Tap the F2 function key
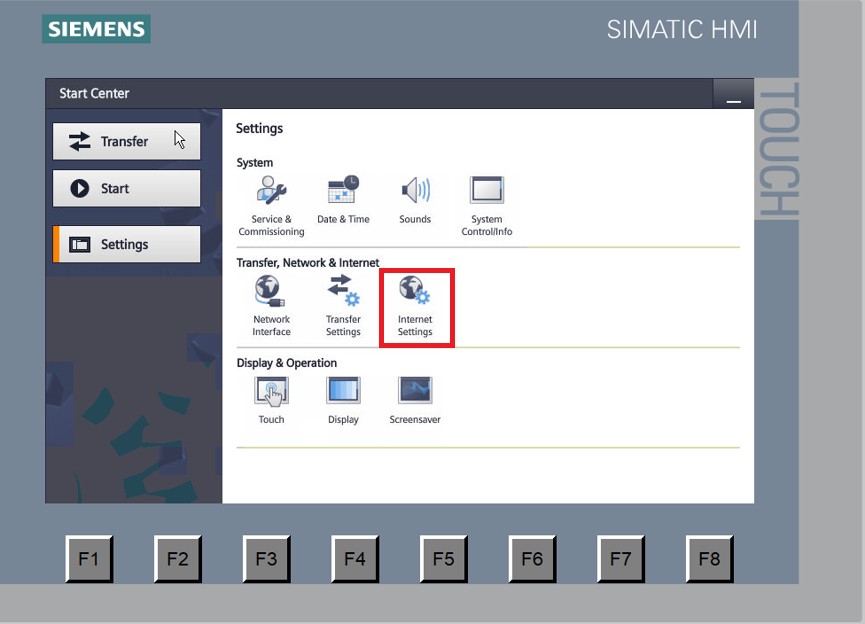Image resolution: width=865 pixels, height=624 pixels. pos(178,559)
